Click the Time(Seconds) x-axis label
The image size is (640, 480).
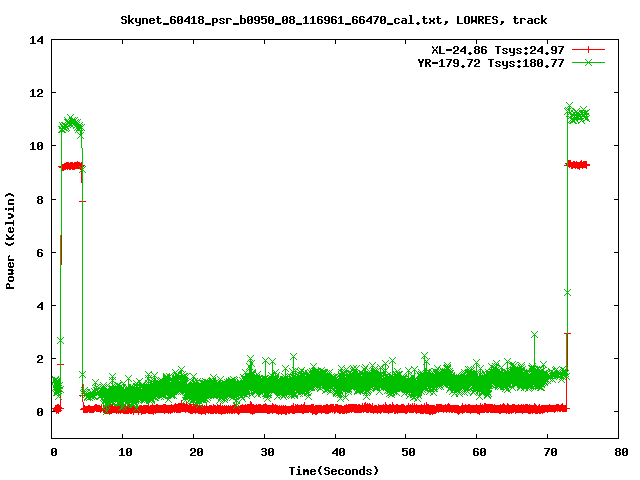(x=333, y=471)
